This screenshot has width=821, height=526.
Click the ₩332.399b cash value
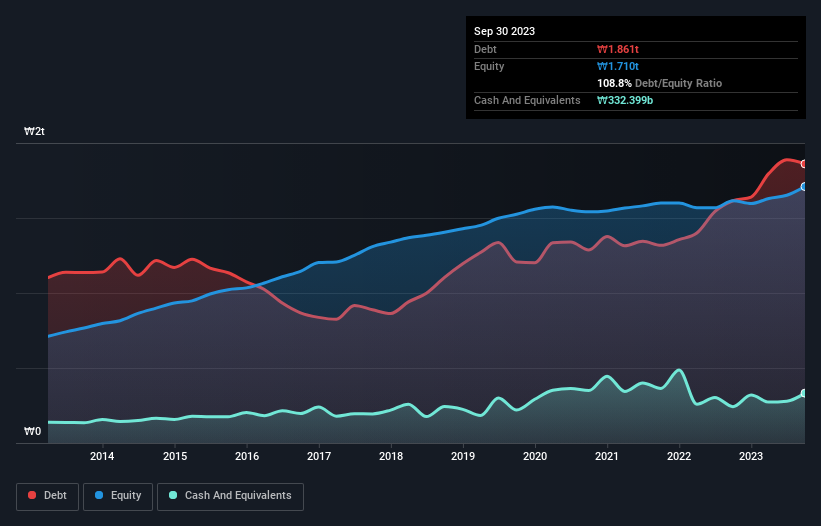(625, 100)
